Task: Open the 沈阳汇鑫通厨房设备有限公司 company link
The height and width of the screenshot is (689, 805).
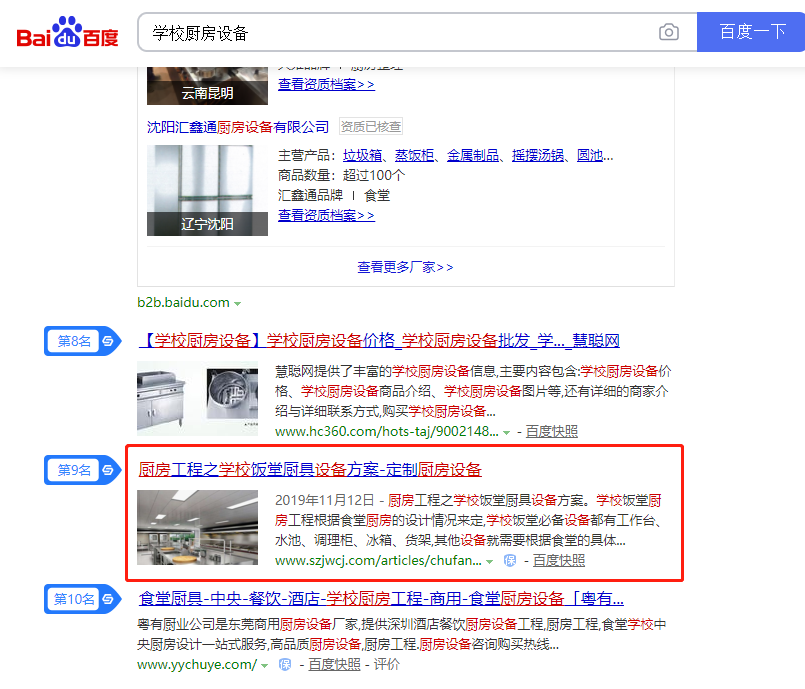Action: coord(238,127)
